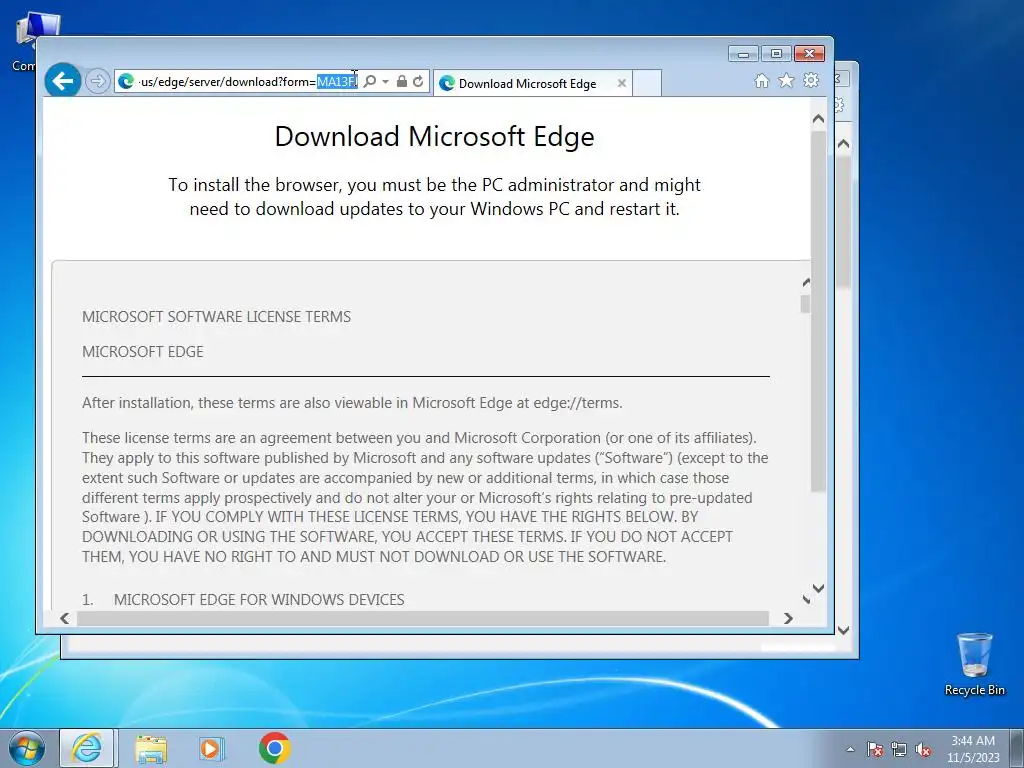Viewport: 1024px width, 768px height.
Task: Minimize the Internet Explorer window
Action: click(743, 54)
